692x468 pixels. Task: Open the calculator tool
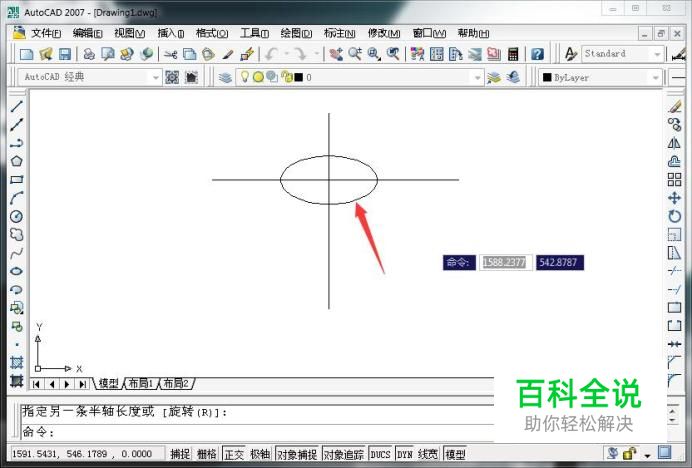click(x=512, y=54)
